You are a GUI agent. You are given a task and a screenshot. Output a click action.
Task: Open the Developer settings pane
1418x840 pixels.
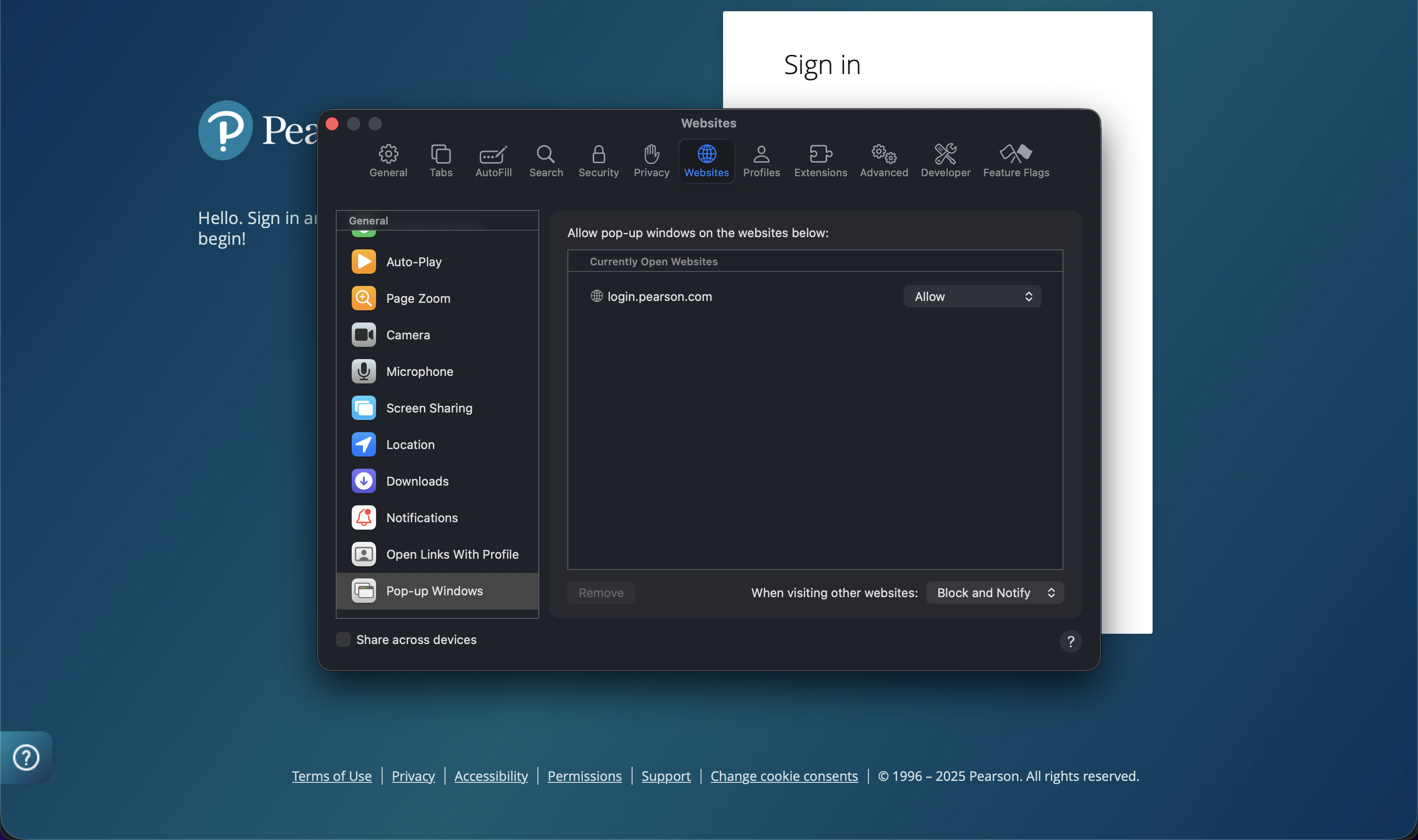pyautogui.click(x=945, y=161)
